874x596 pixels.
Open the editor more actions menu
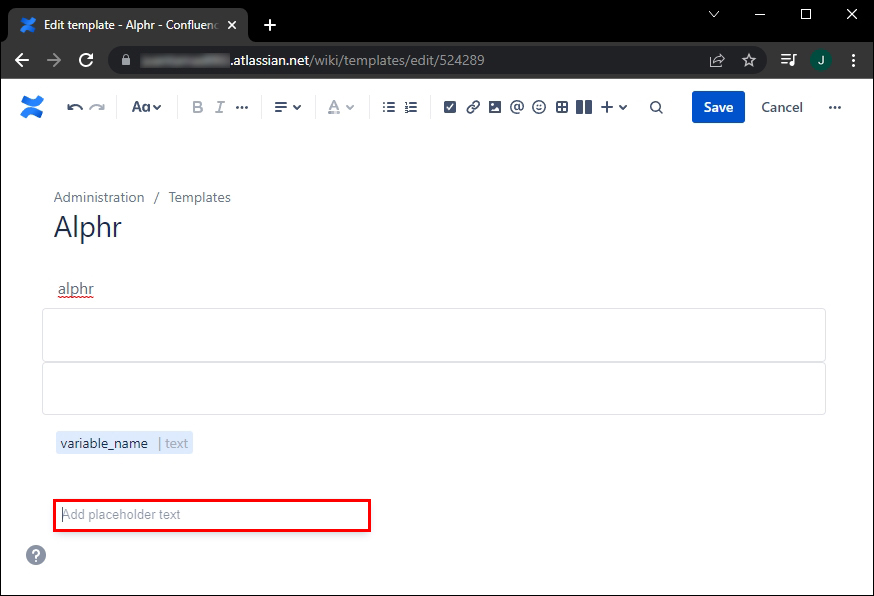pyautogui.click(x=834, y=107)
